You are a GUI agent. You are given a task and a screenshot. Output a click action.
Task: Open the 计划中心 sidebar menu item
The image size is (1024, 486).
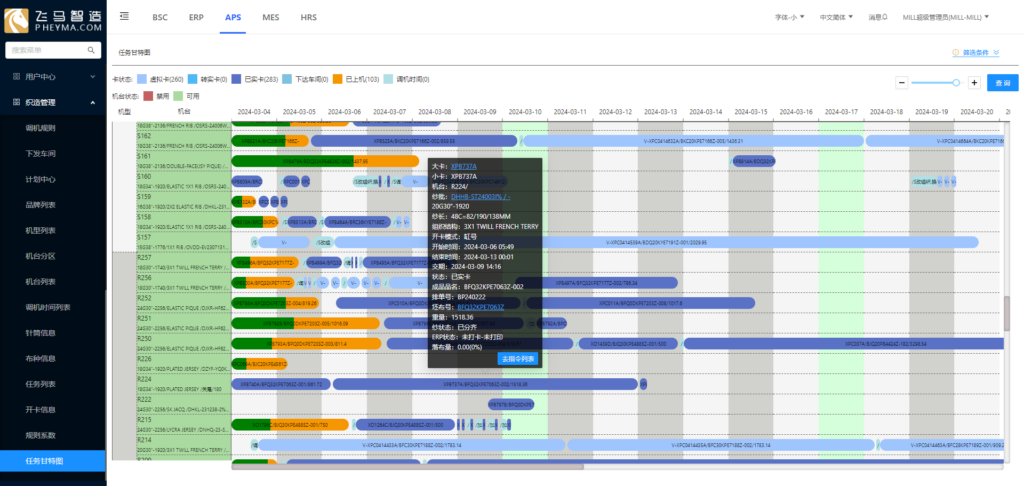coord(39,179)
